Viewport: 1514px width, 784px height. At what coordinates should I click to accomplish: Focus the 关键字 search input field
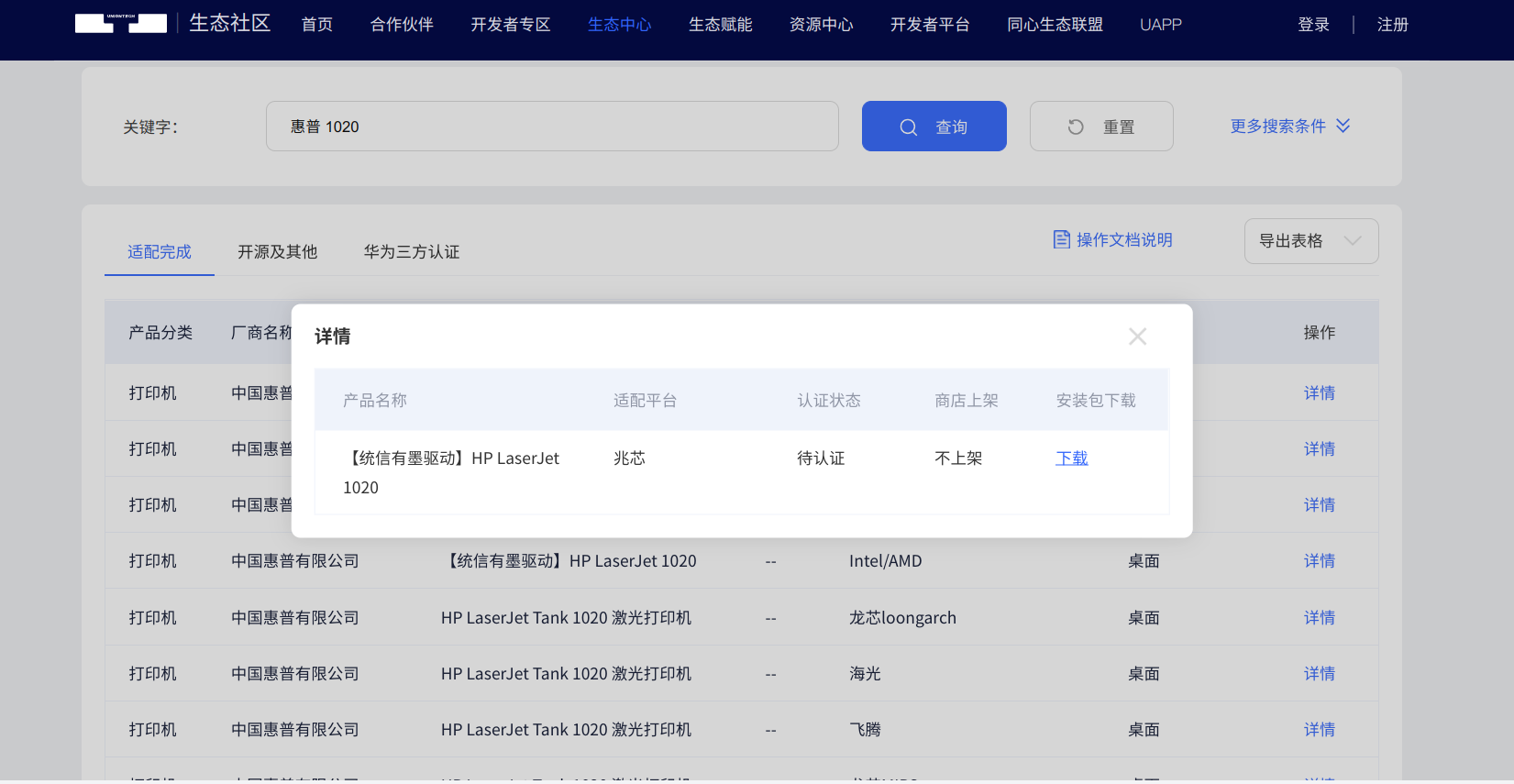tap(552, 127)
